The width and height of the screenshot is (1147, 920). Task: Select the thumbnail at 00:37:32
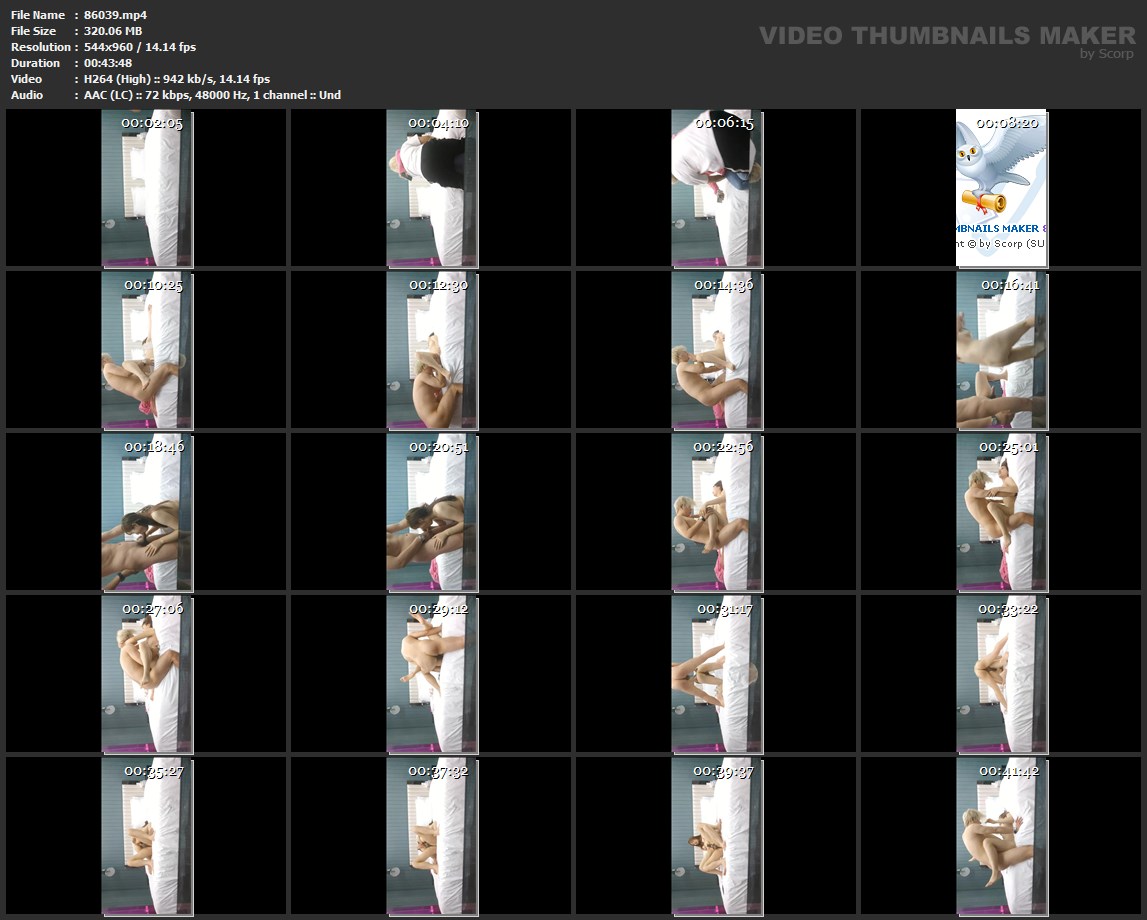[x=432, y=836]
